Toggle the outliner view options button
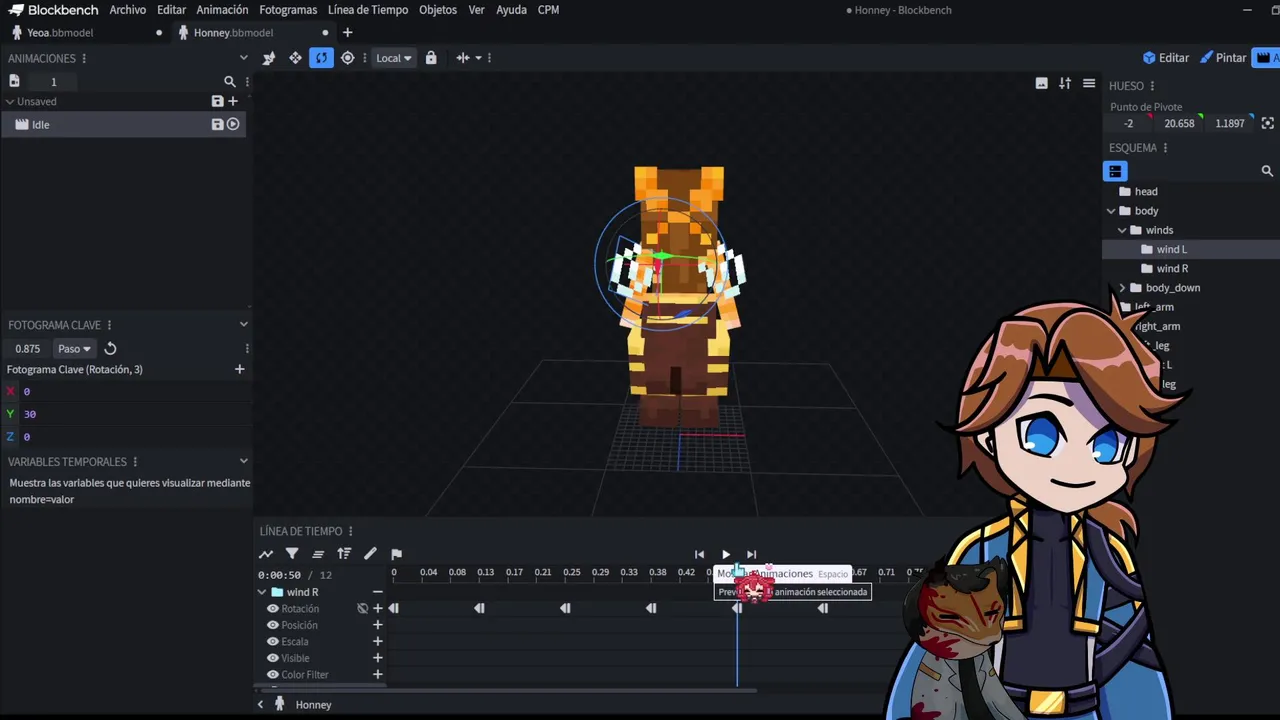Viewport: 1280px width, 720px height. click(1115, 171)
